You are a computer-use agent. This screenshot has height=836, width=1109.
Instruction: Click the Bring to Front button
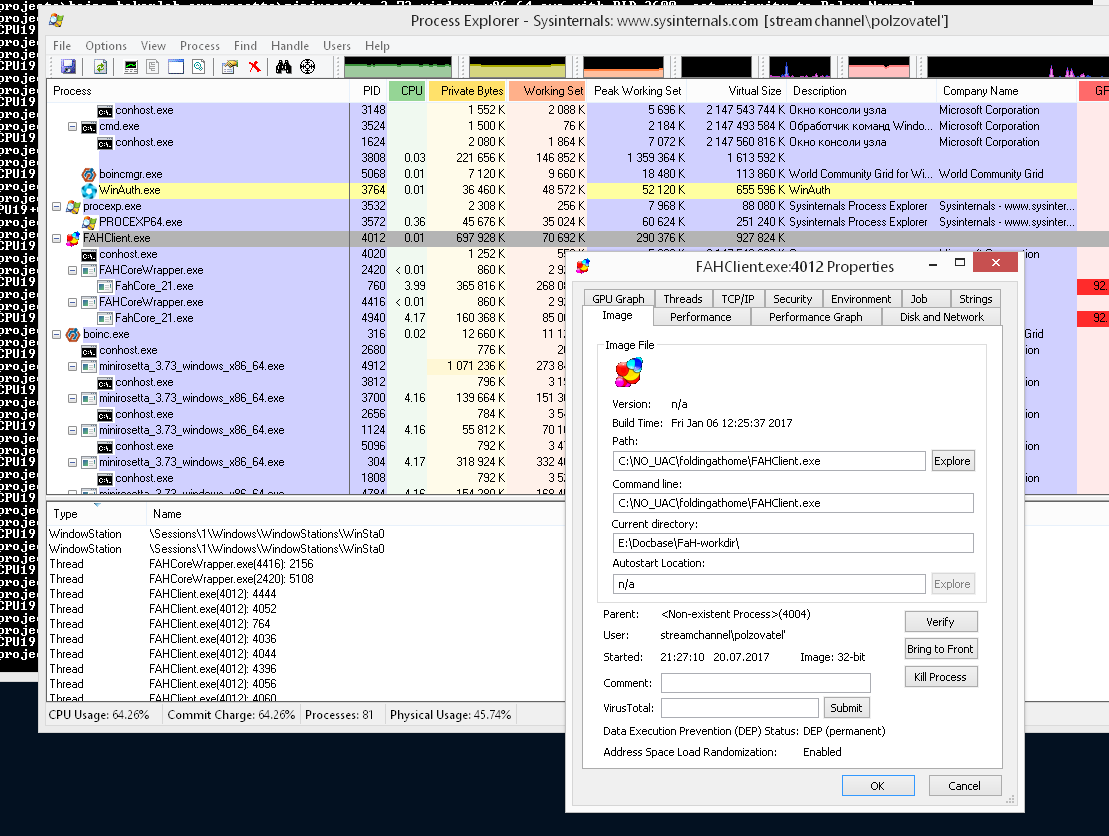[941, 649]
